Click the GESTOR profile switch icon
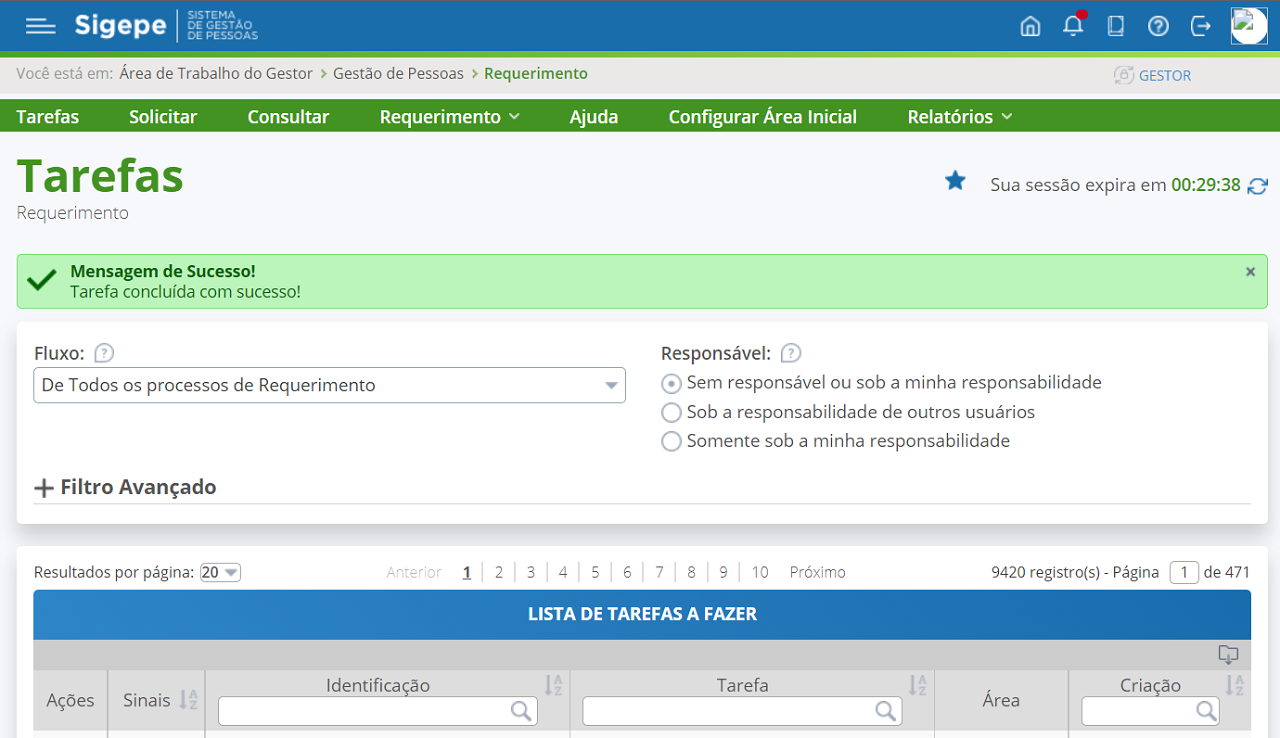This screenshot has width=1280, height=738. click(x=1124, y=75)
